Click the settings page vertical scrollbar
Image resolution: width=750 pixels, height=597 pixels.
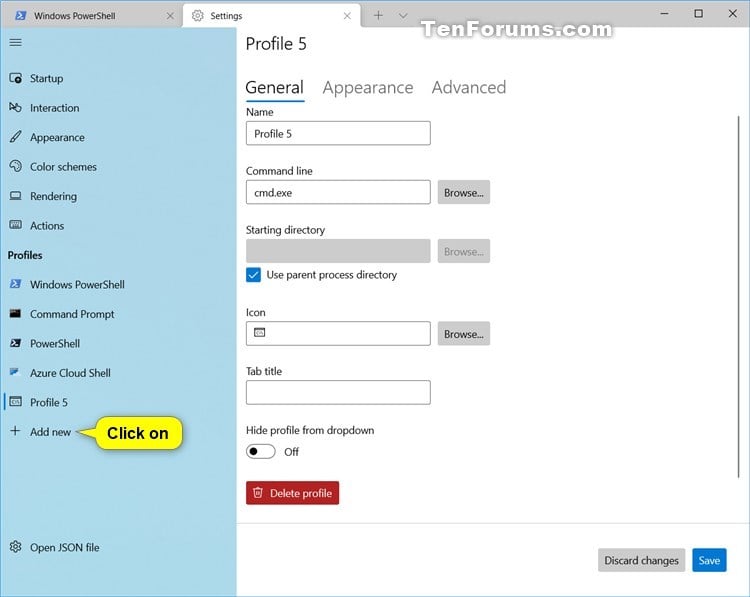click(x=739, y=297)
